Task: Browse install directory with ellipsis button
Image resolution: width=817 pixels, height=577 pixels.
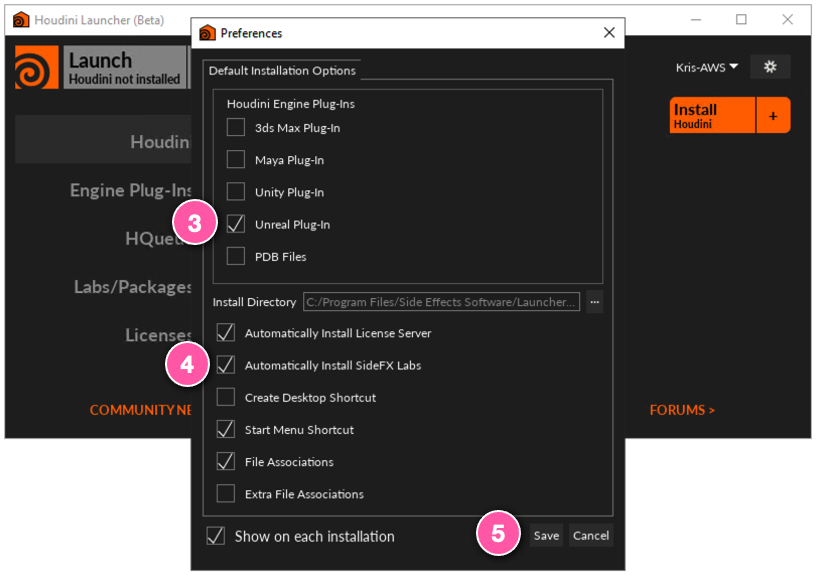Action: click(x=595, y=302)
